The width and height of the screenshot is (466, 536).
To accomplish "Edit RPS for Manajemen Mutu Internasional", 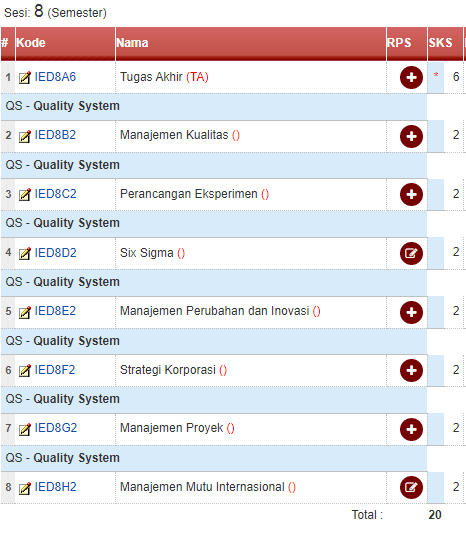I will pos(411,487).
